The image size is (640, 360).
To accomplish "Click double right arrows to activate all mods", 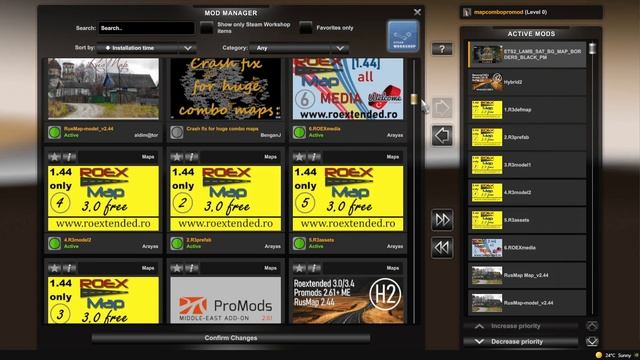I will point(442,220).
